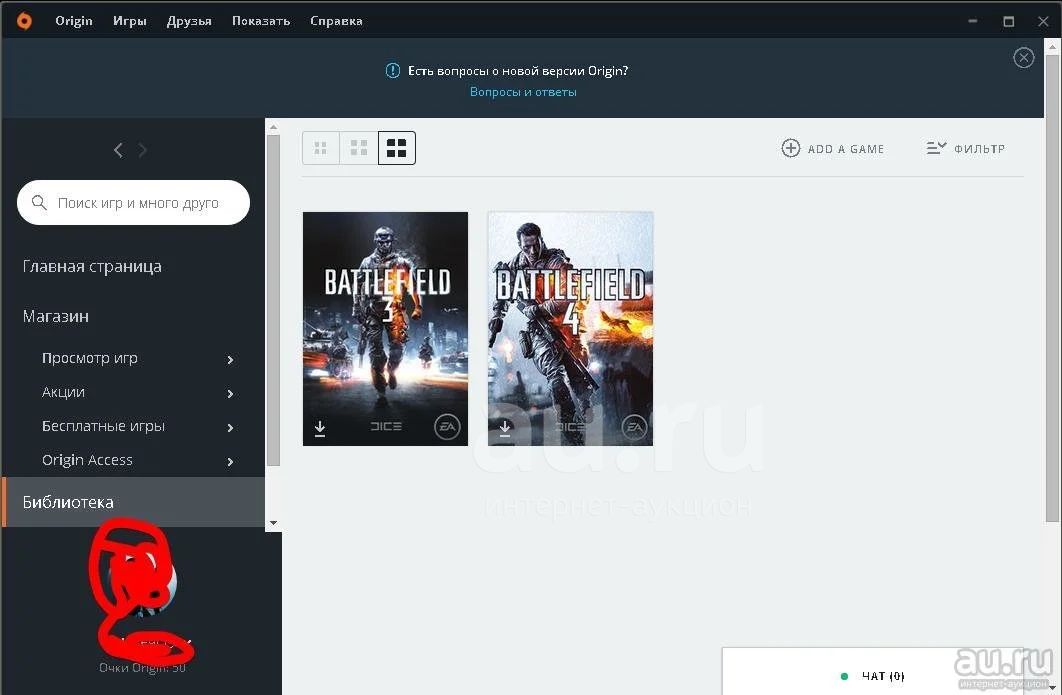The width and height of the screenshot is (1062, 695).
Task: Click the Origin logo icon in title bar
Action: (24, 21)
